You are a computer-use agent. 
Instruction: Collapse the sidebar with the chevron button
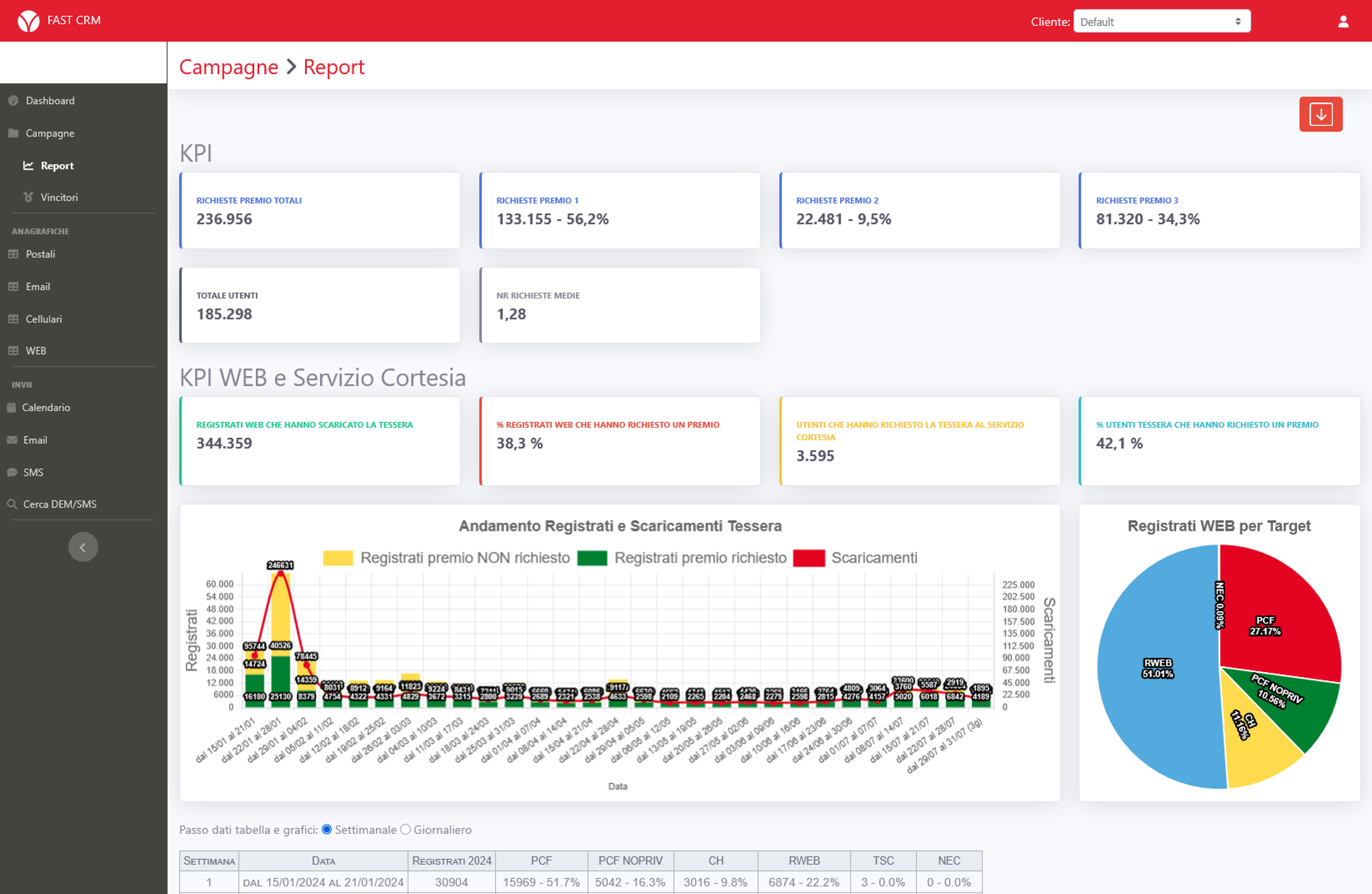point(83,547)
